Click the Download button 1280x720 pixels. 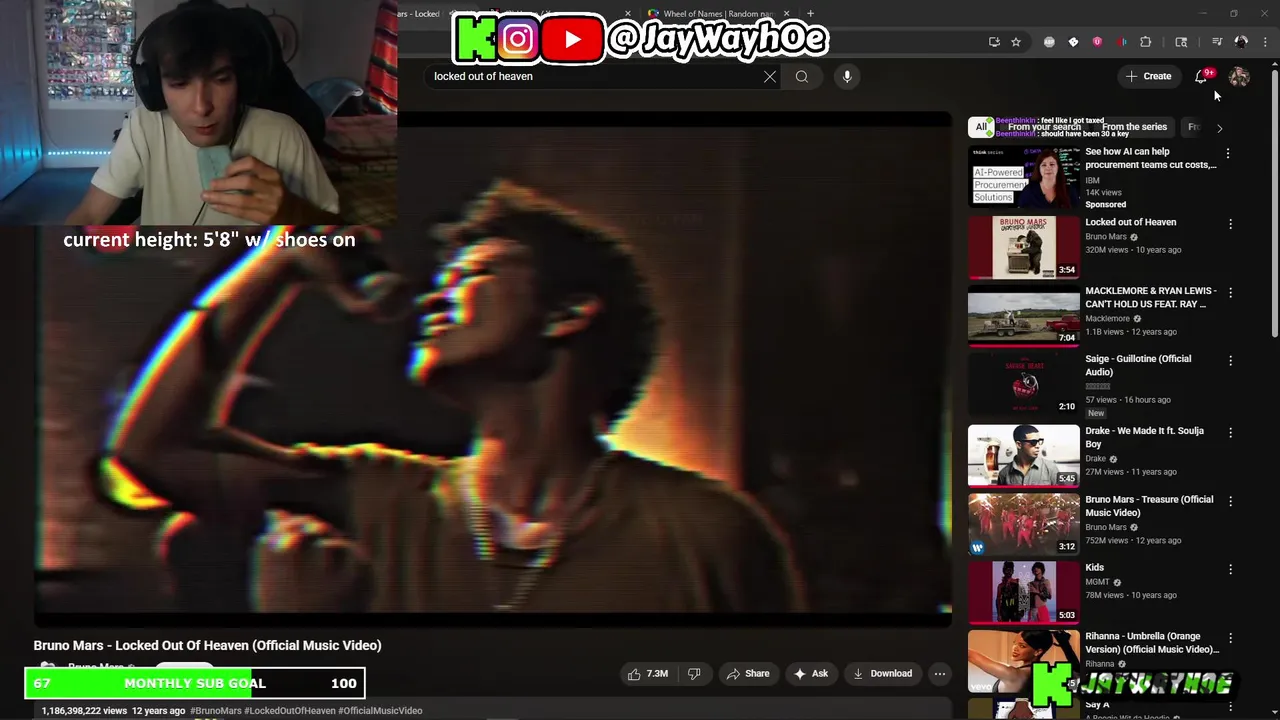click(x=882, y=674)
